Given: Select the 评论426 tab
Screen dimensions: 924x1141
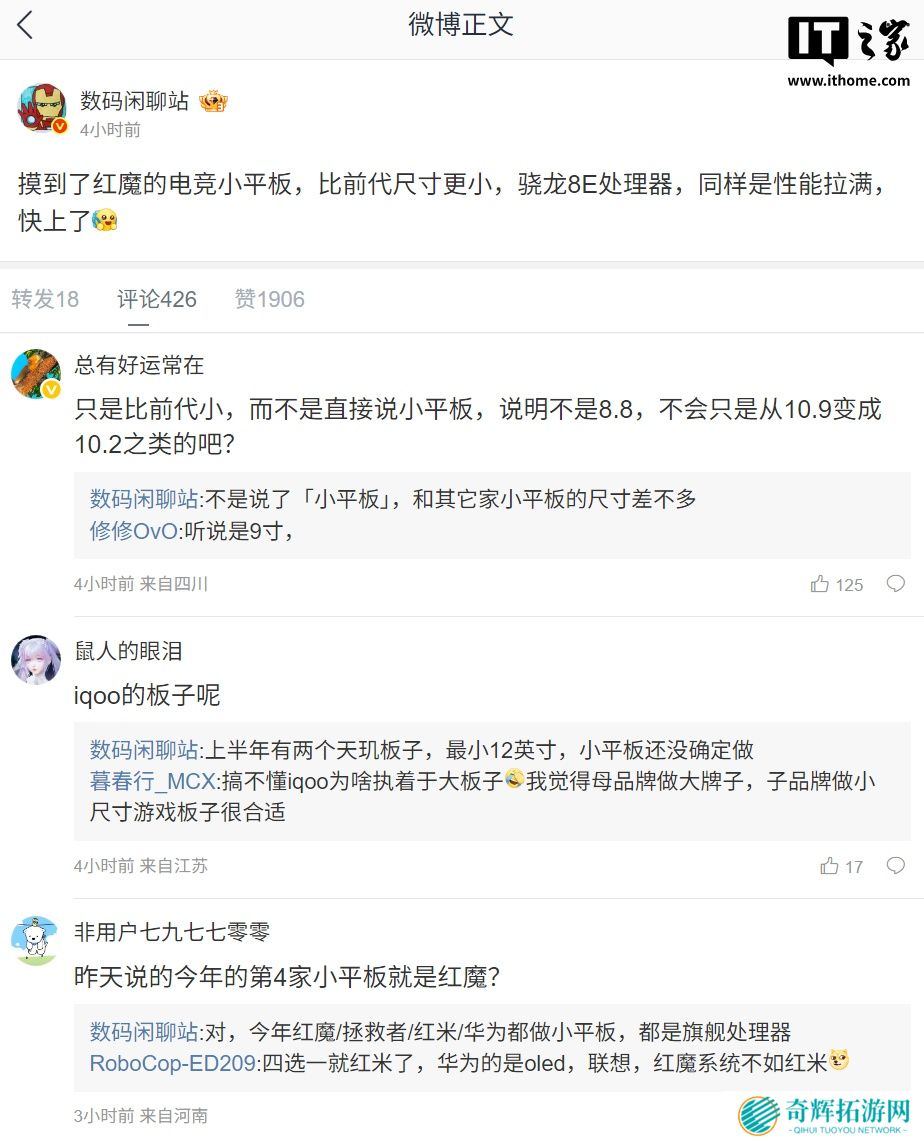Looking at the screenshot, I should click(157, 299).
